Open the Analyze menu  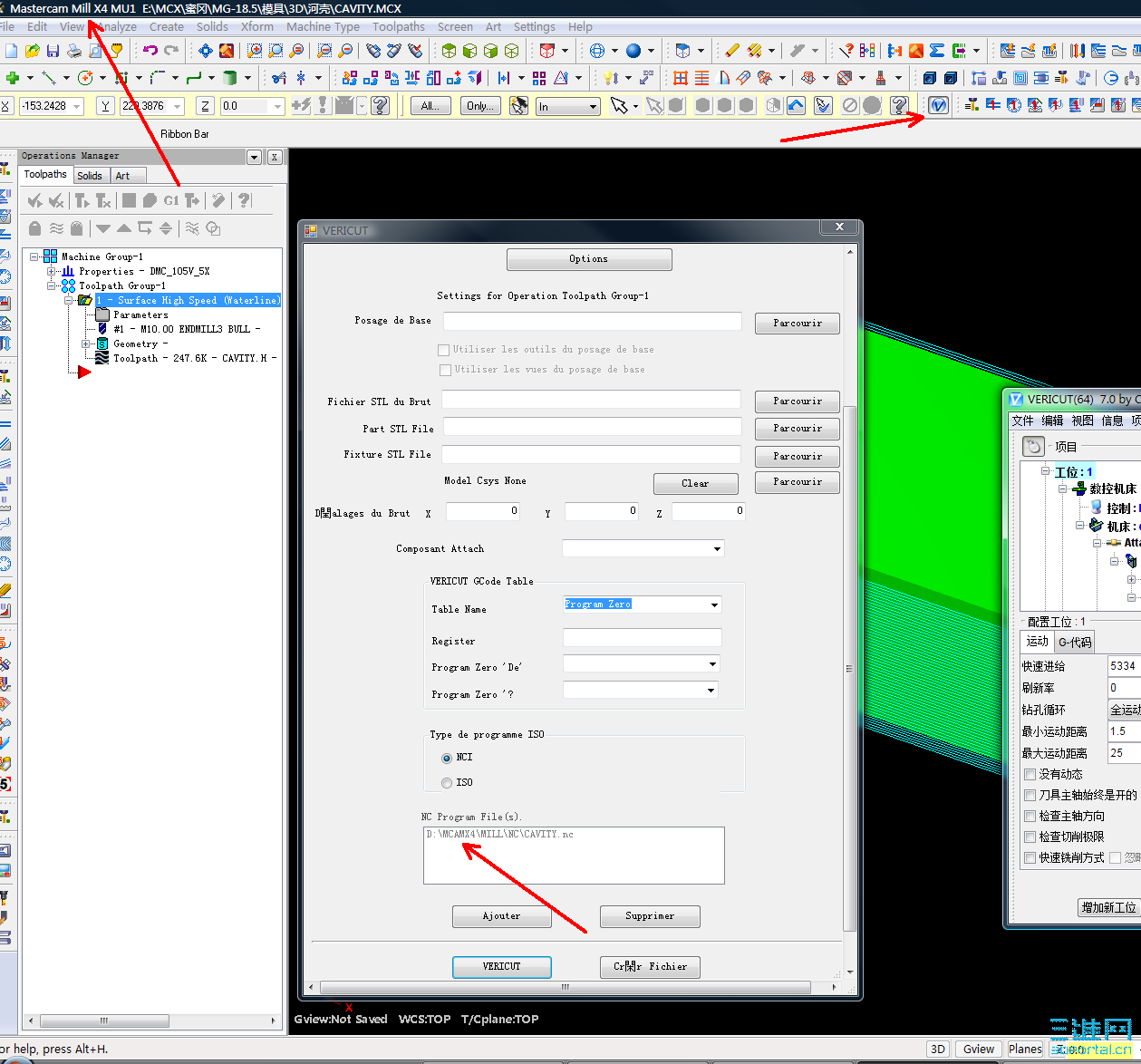[117, 26]
